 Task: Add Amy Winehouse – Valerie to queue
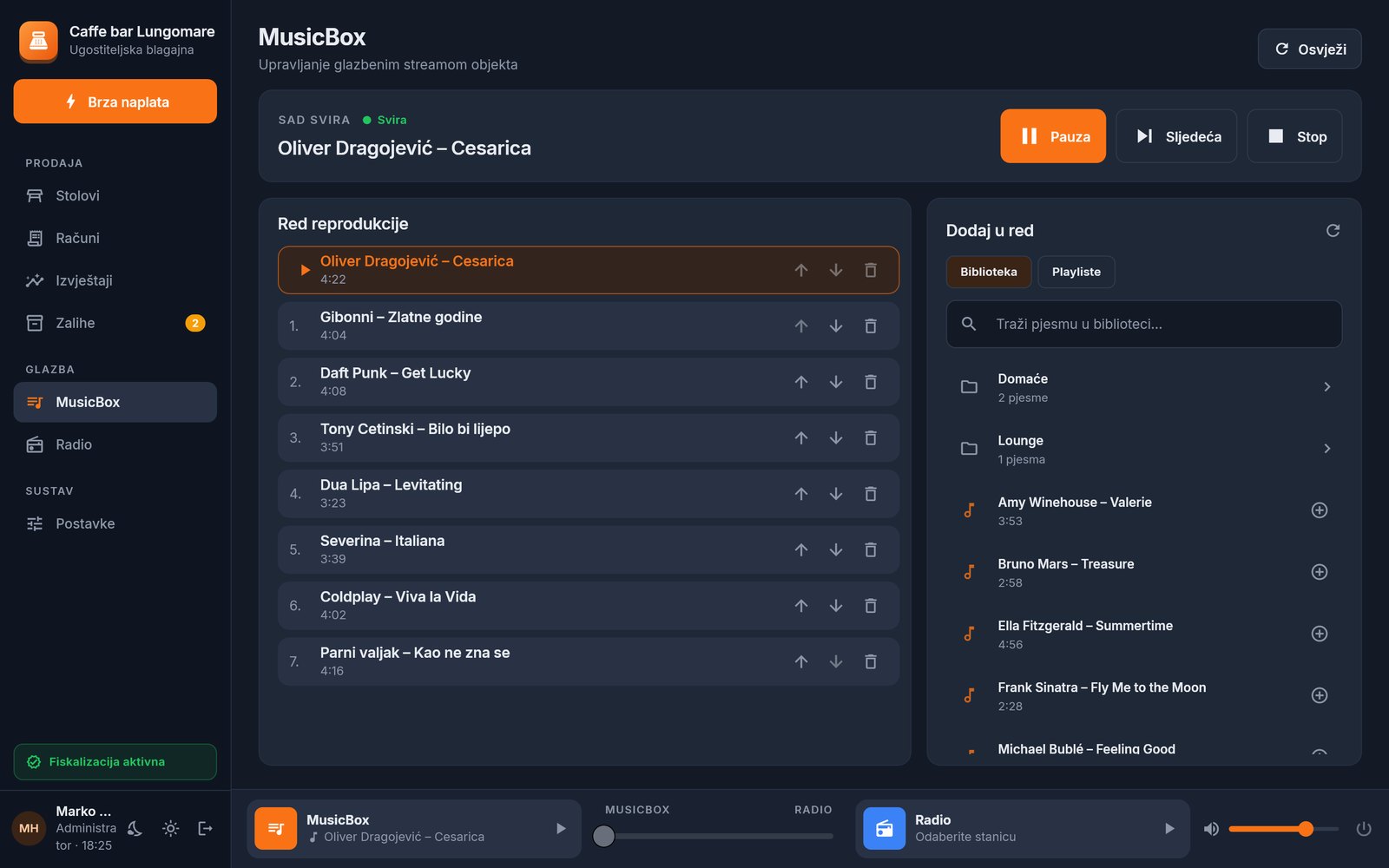pos(1320,510)
